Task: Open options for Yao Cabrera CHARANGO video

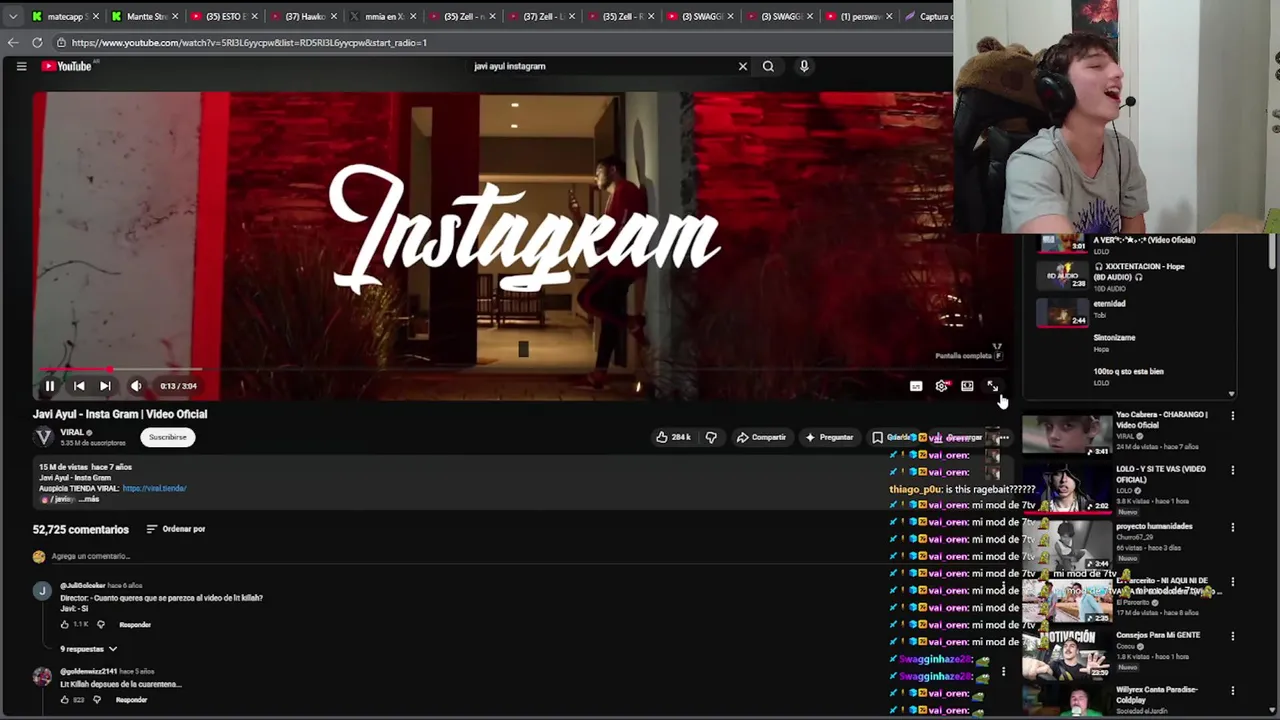Action: click(x=1232, y=416)
